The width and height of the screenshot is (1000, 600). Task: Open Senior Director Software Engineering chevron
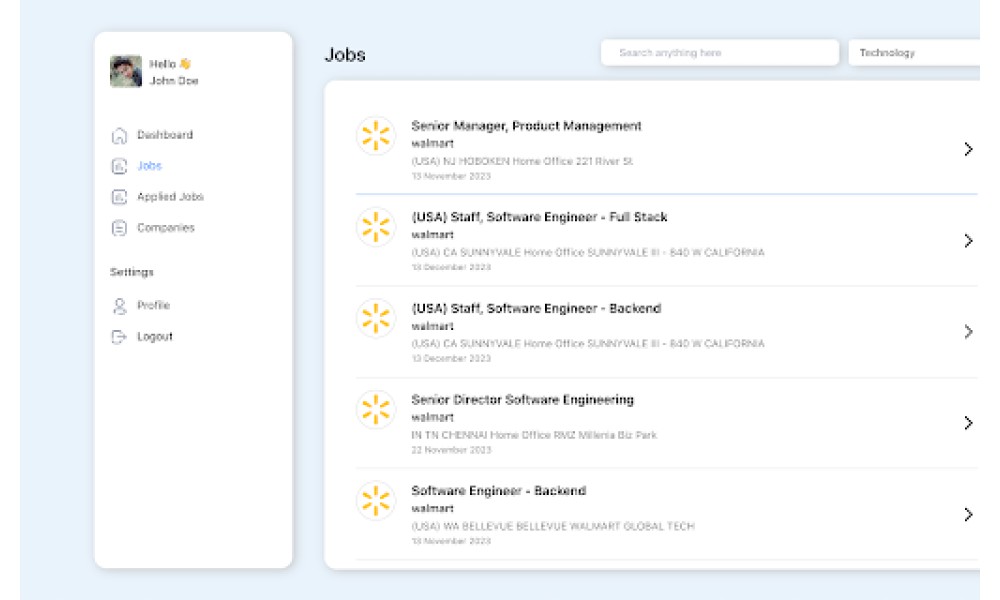pos(968,423)
